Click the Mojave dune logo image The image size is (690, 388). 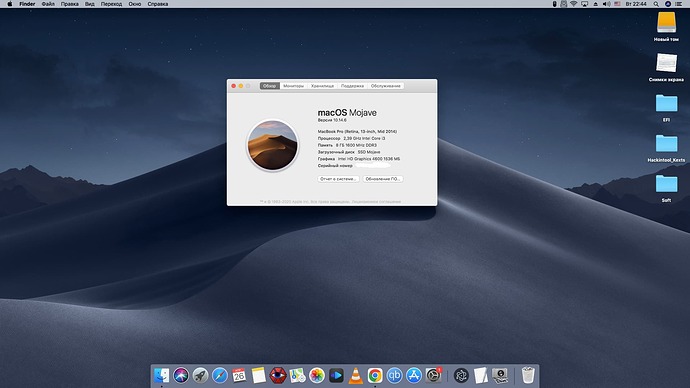[272, 145]
